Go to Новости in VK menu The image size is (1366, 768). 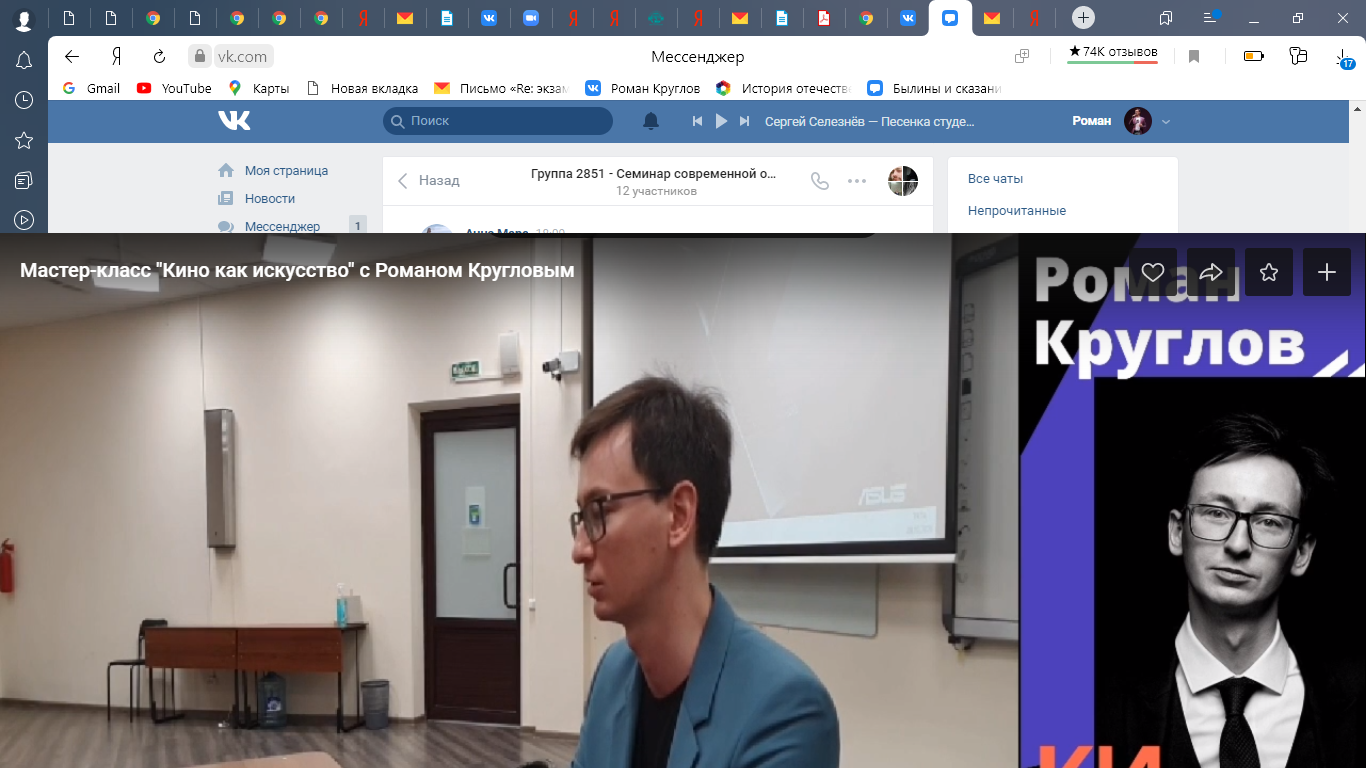pos(257,199)
